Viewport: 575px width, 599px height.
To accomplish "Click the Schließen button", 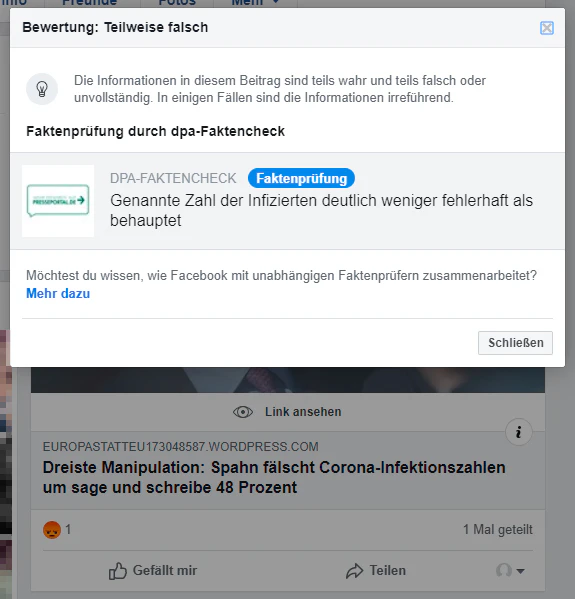I will point(515,343).
